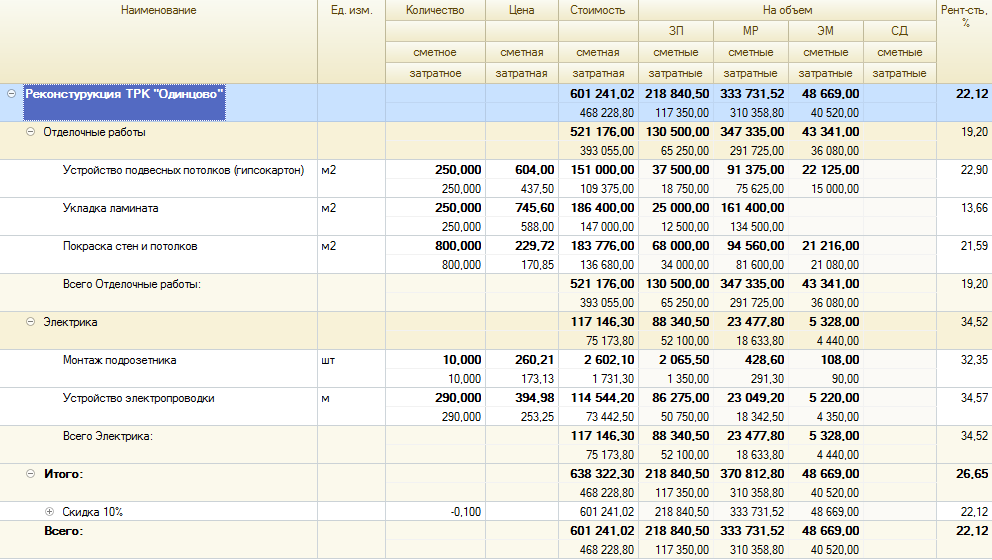Collapse the Электрика section
Viewport: 992px width, 560px height.
click(30, 322)
